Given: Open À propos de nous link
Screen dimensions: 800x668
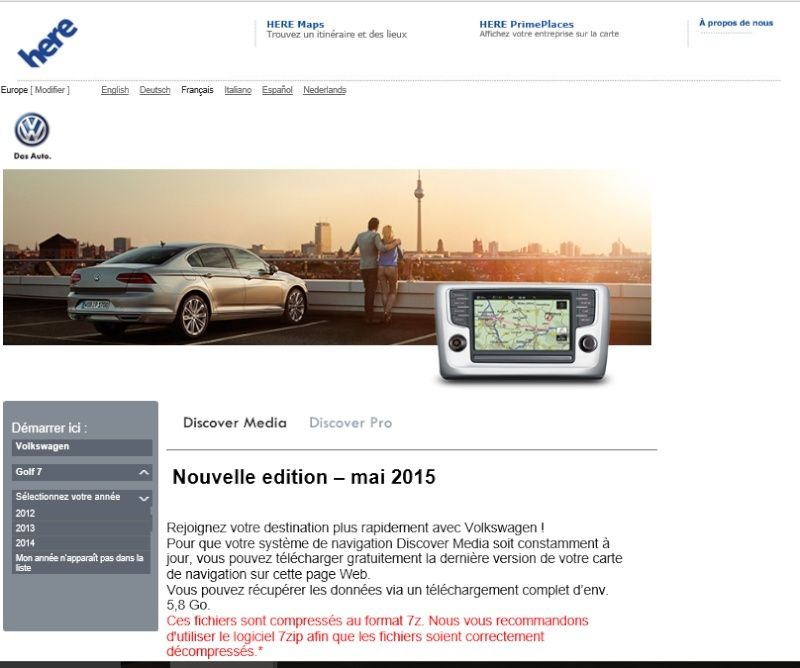Looking at the screenshot, I should [736, 23].
